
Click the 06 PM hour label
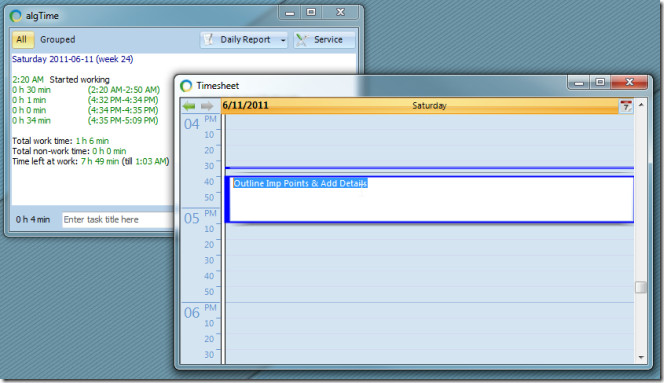(200, 312)
